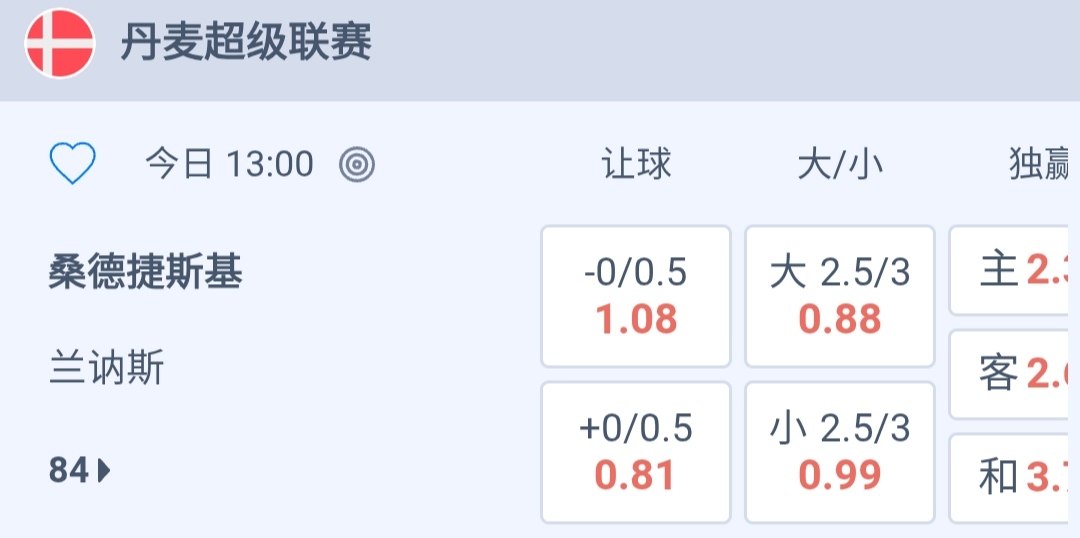This screenshot has width=1080, height=538.
Task: Choose 和 draw odds
Action: click(x=1014, y=478)
